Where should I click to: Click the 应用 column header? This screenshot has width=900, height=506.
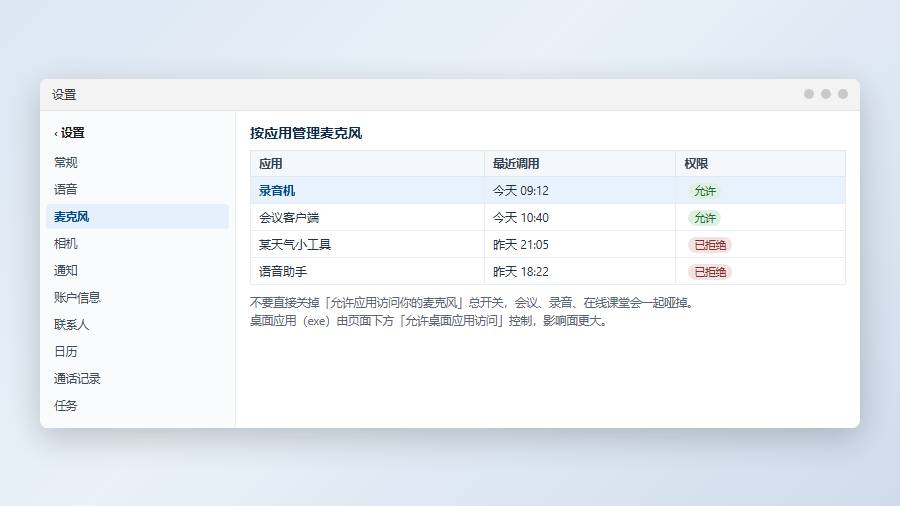click(x=367, y=164)
